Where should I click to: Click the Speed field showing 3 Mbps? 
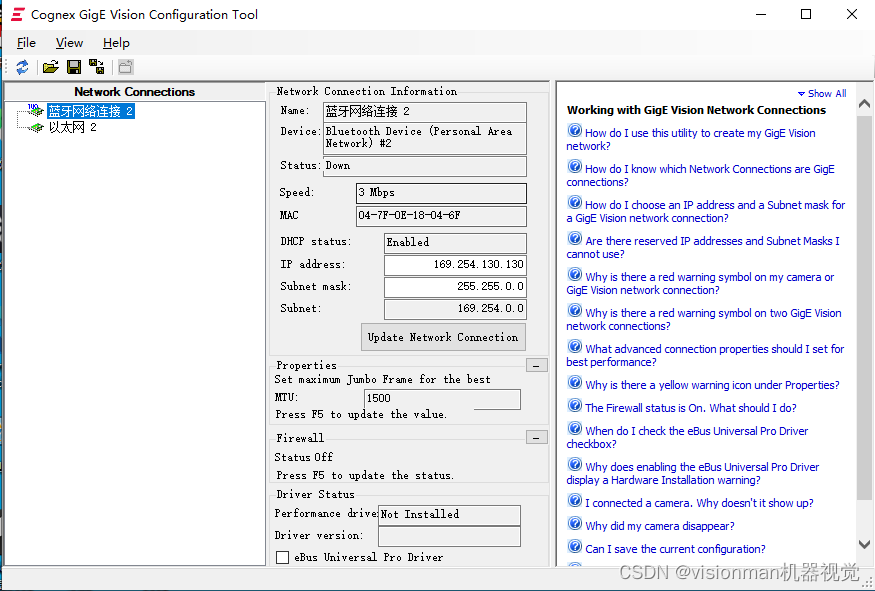[441, 193]
